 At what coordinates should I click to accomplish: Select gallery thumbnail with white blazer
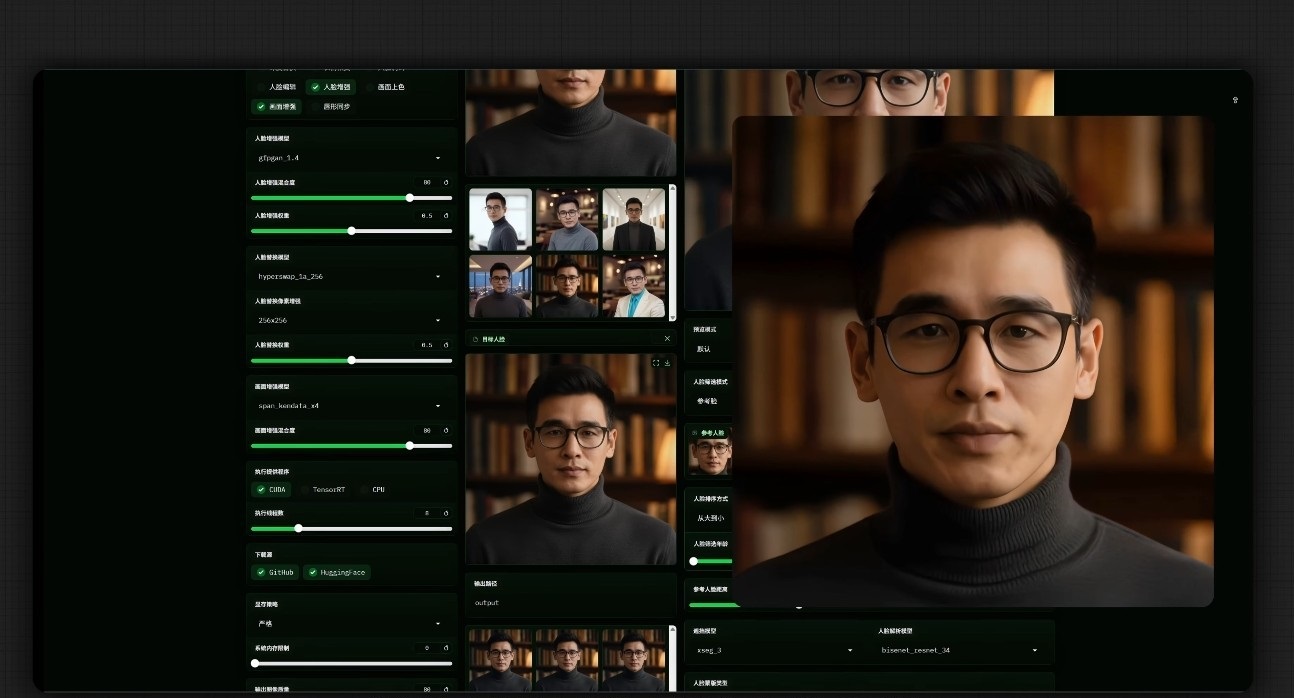634,286
